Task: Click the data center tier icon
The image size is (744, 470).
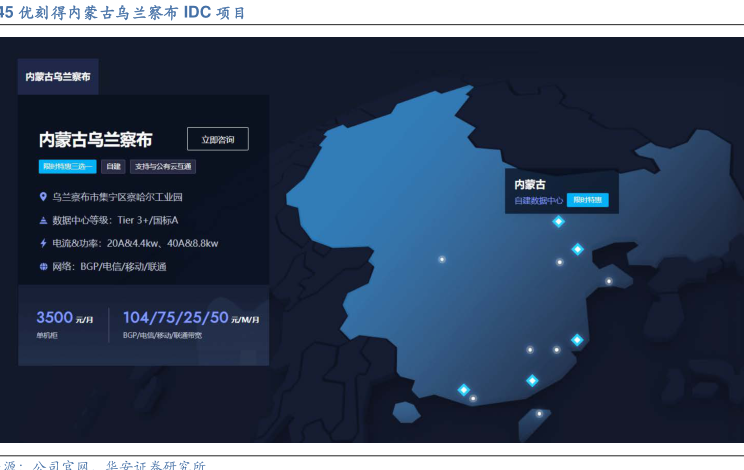Action: click(43, 220)
